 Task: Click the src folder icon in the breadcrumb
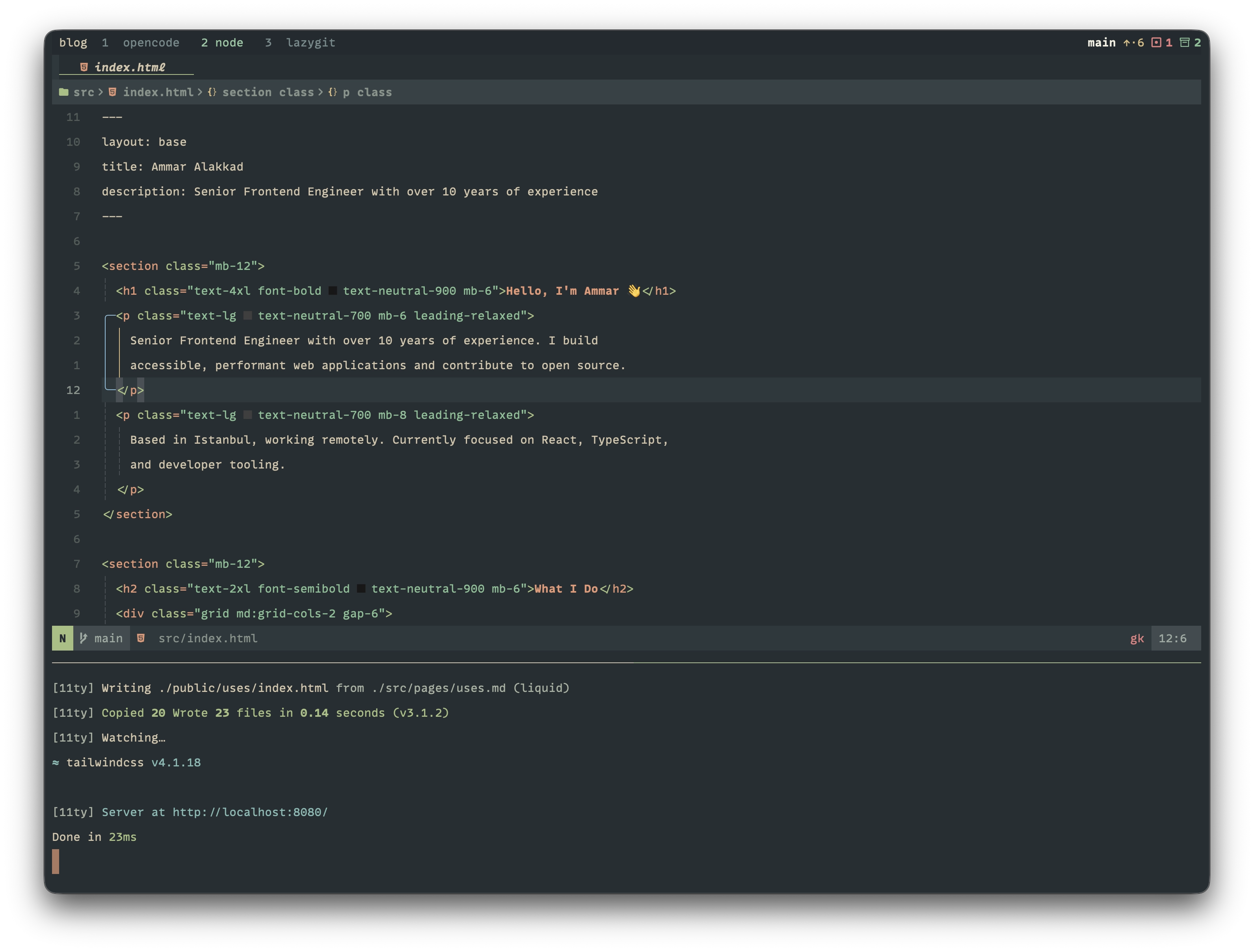63,92
